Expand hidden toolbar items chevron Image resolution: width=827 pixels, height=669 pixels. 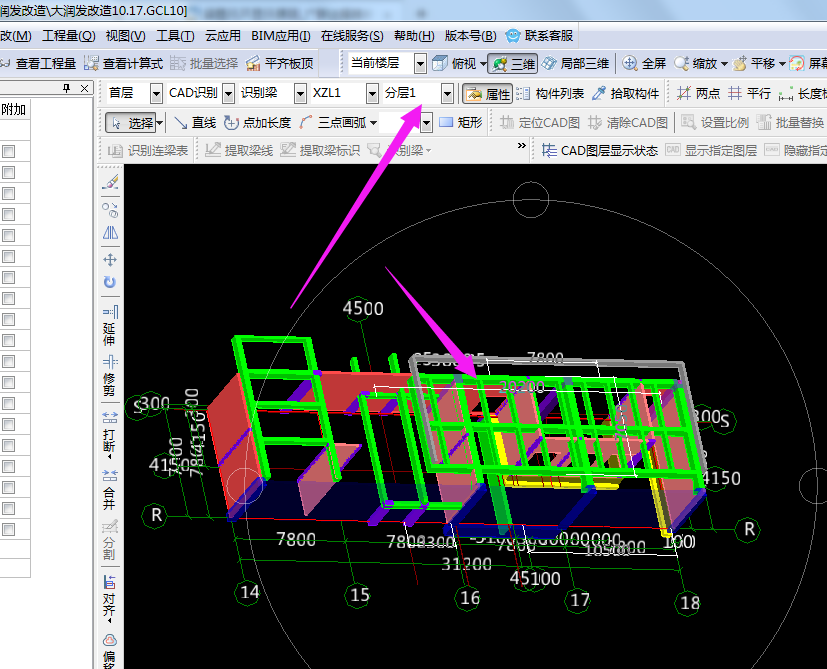[x=522, y=146]
